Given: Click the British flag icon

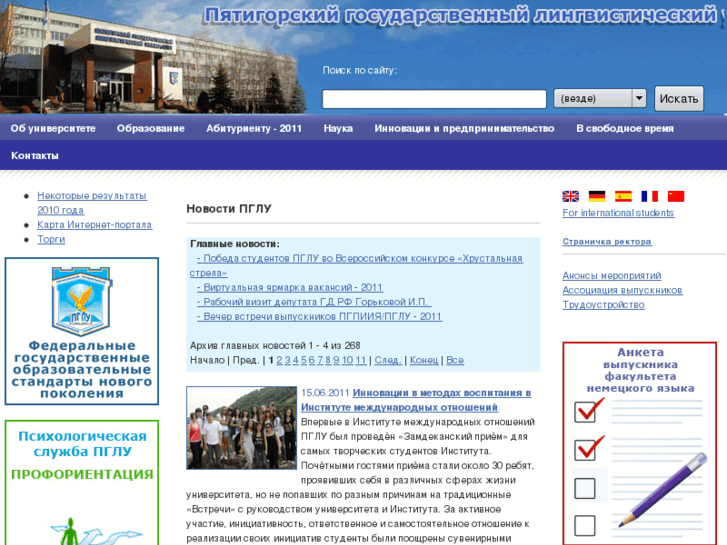Looking at the screenshot, I should (x=570, y=196).
